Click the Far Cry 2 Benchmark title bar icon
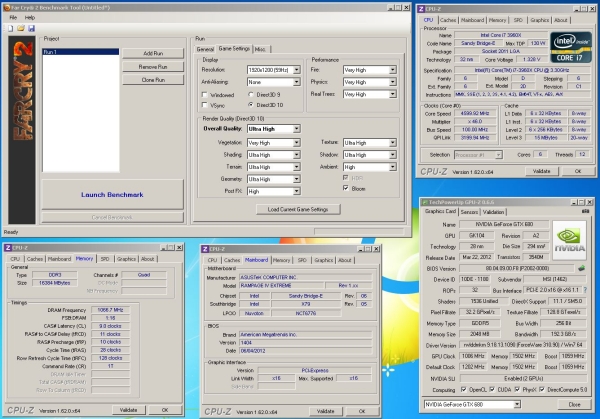The image size is (600, 419). [x=7, y=7]
